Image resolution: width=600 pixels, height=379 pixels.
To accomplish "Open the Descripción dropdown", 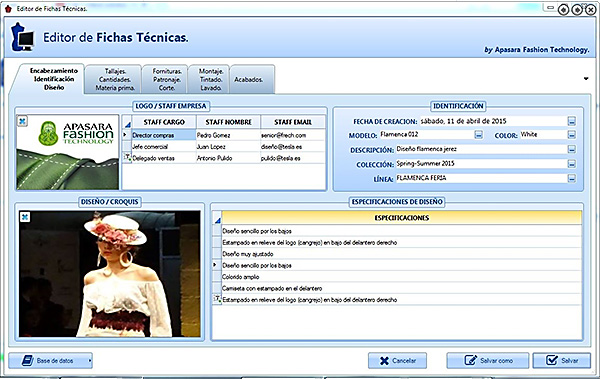I will [x=571, y=149].
